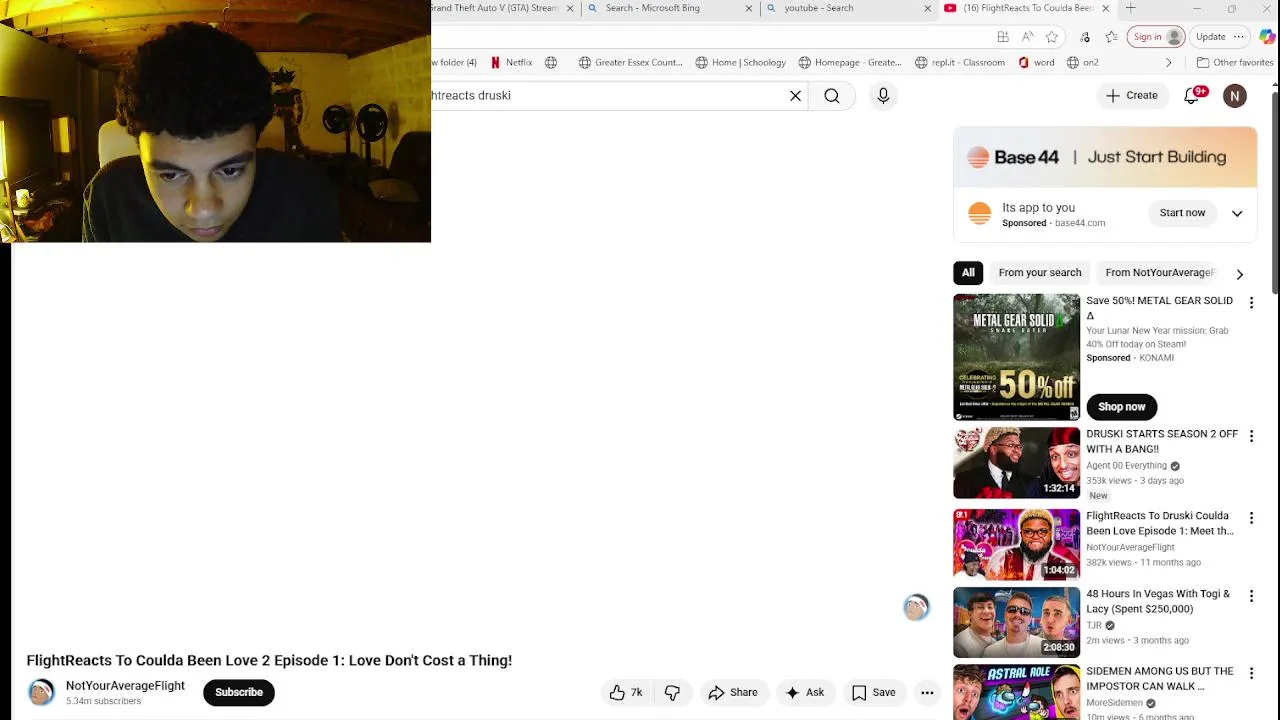This screenshot has width=1280, height=720.
Task: Add page to favorites star icon
Action: click(1051, 37)
